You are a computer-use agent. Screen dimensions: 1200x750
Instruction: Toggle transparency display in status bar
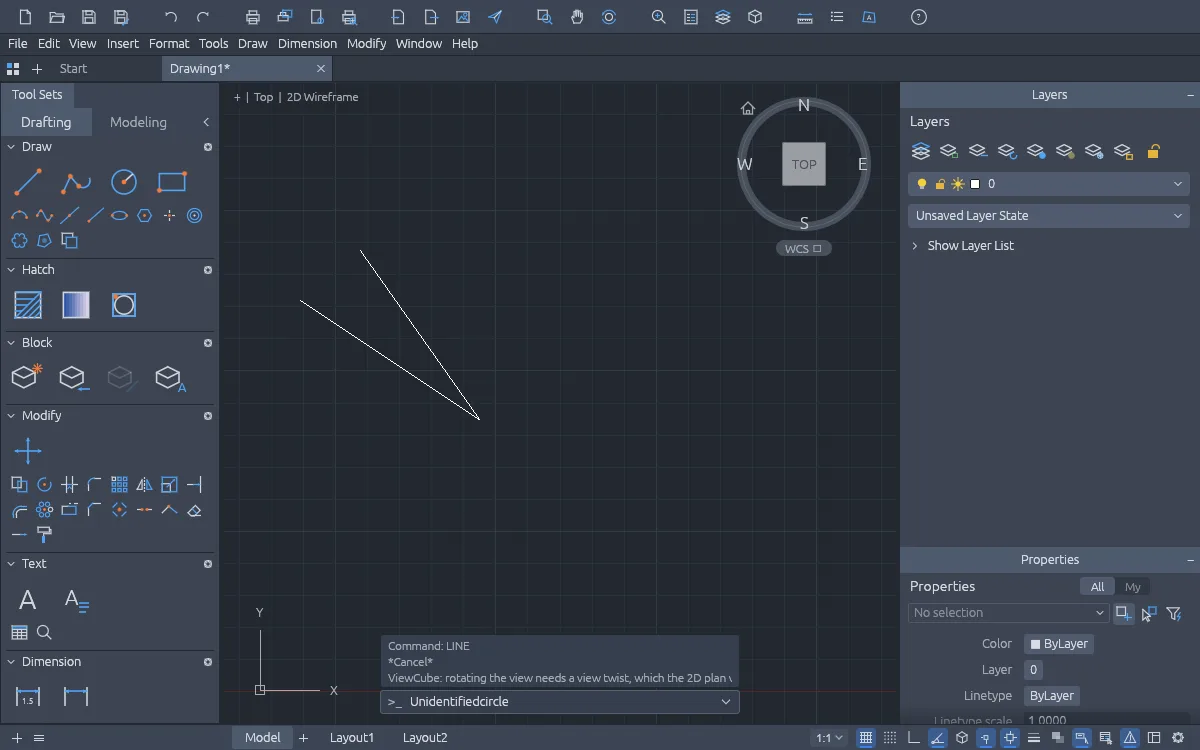[x=1057, y=738]
